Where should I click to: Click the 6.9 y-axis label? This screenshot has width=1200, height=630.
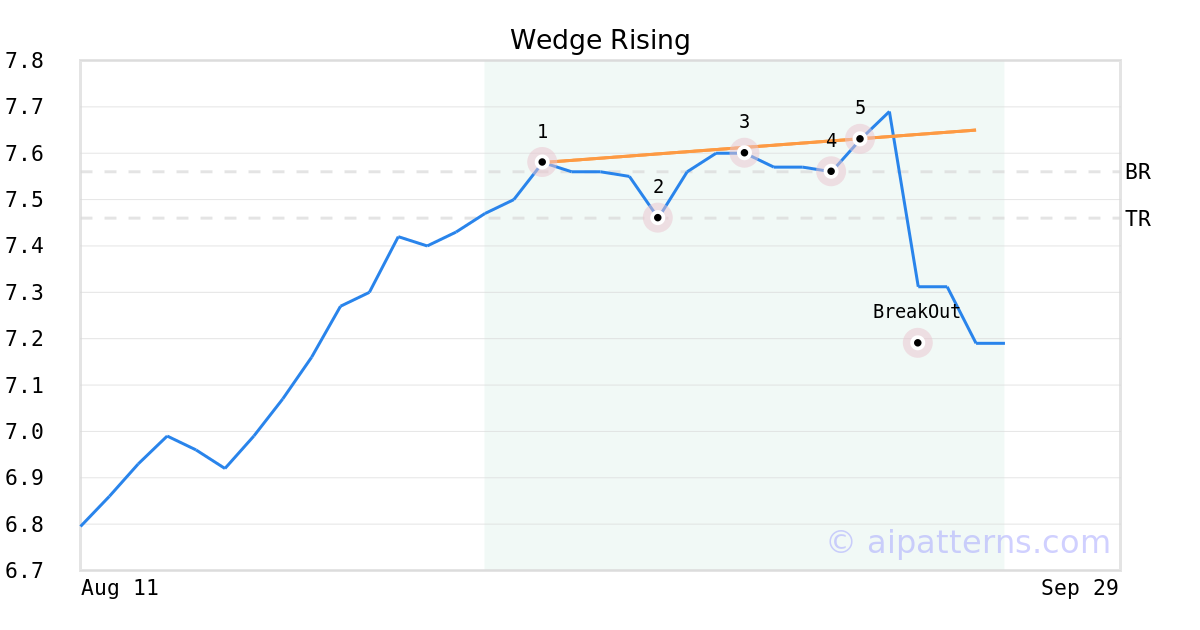click(x=24, y=478)
